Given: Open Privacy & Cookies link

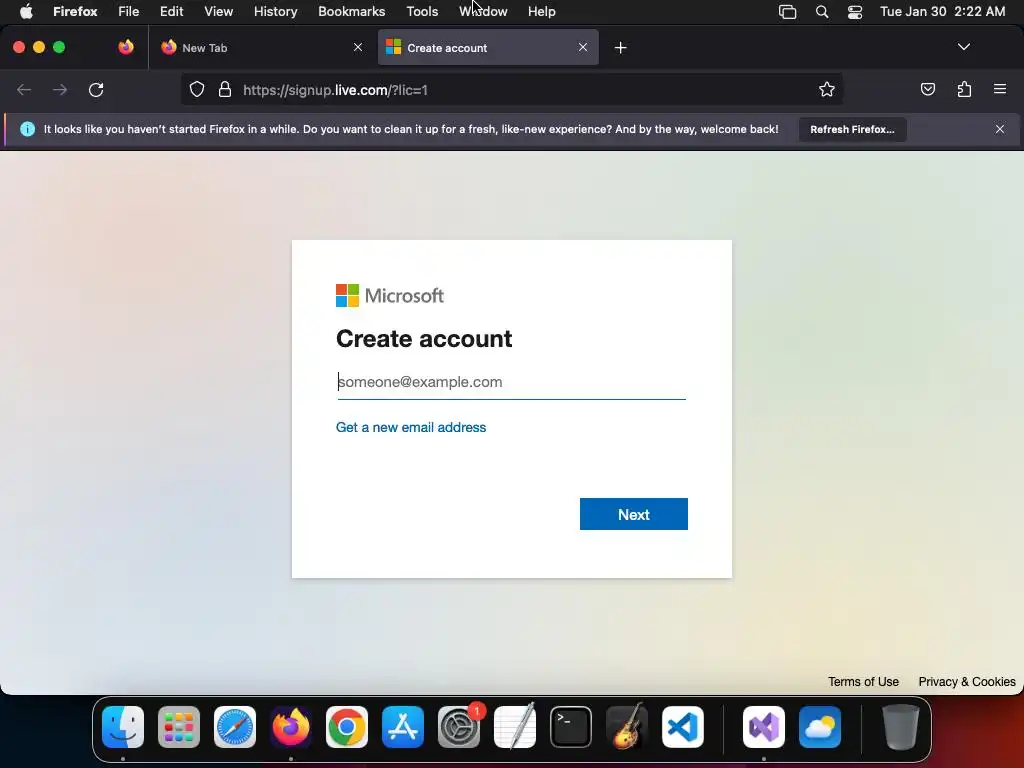Looking at the screenshot, I should pos(967,682).
